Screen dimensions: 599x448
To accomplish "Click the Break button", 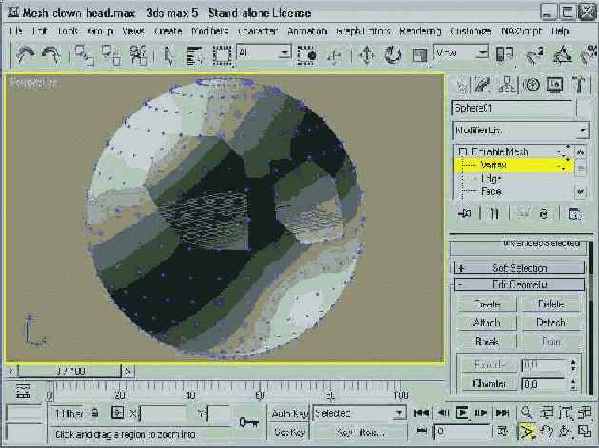I will coord(487,341).
